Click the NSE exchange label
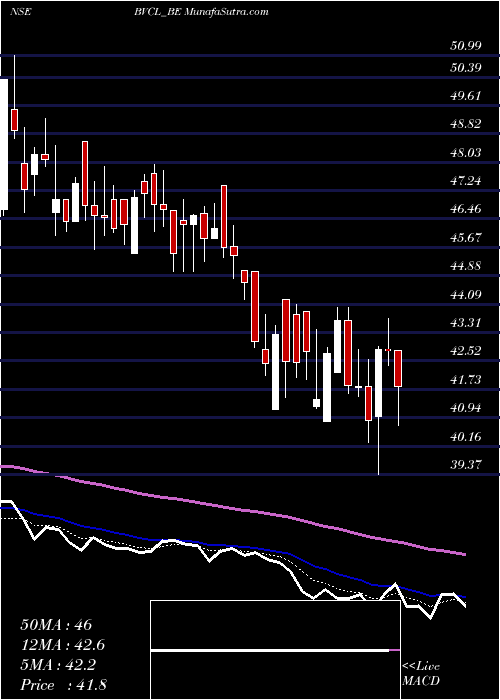This screenshot has width=500, height=700. [x=20, y=12]
